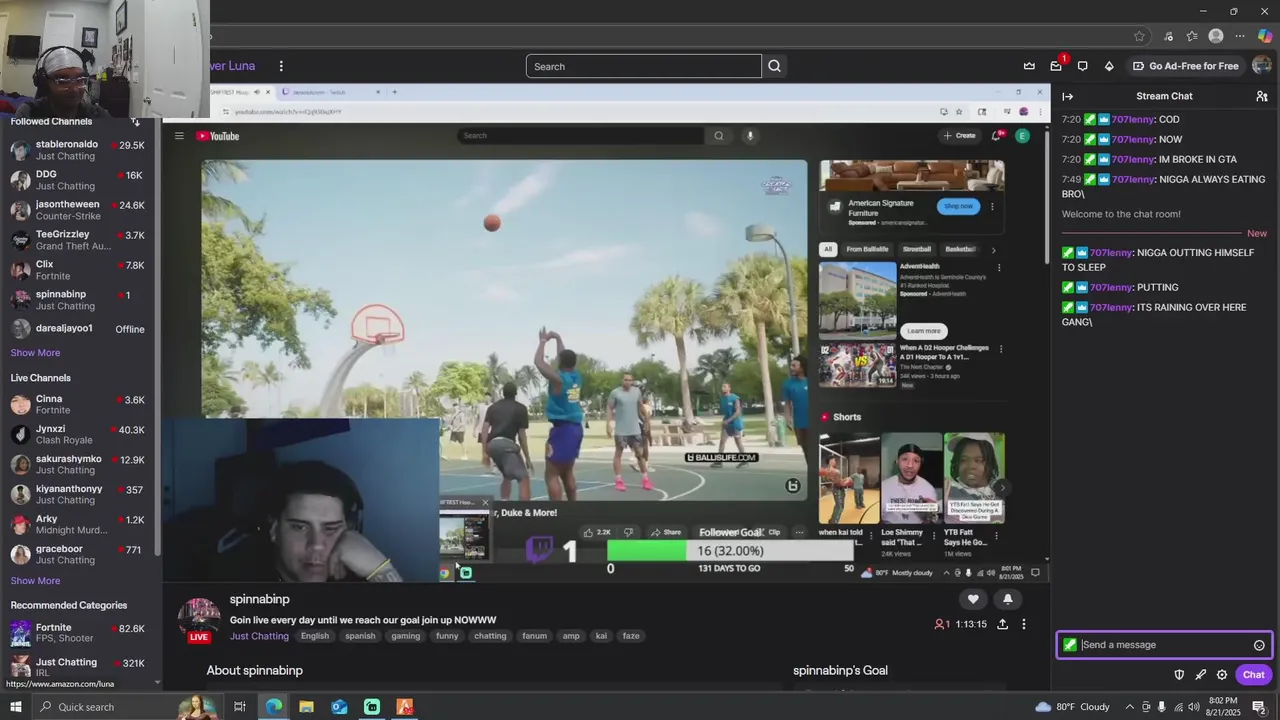Viewport: 1280px width, 720px height.
Task: Focus the Send a message chat box
Action: [1164, 645]
